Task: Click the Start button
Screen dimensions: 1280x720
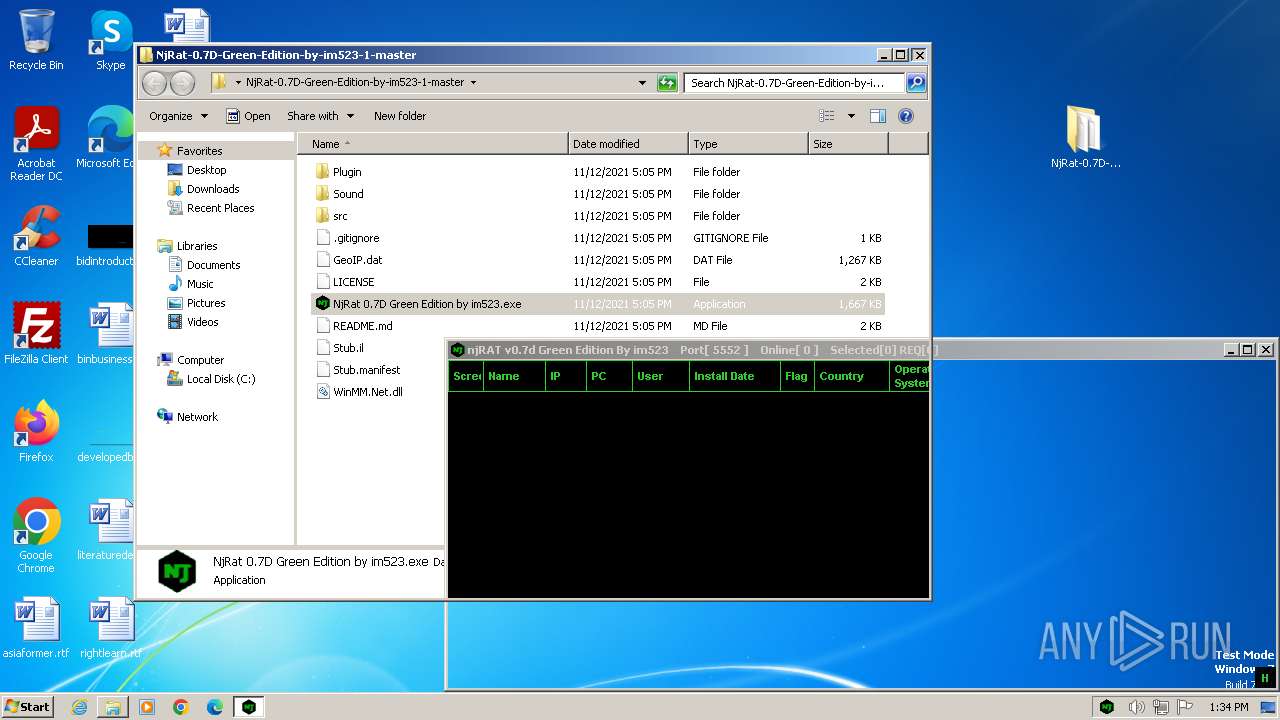Action: (28, 707)
